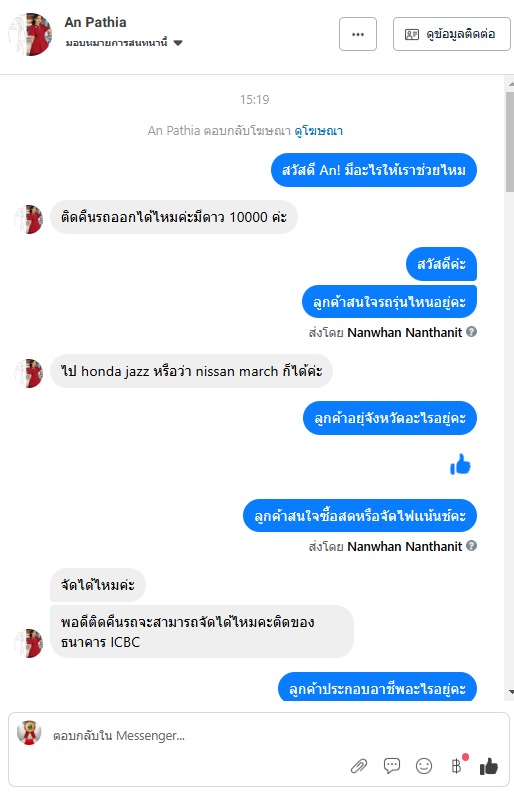Click the thumbs-up sticker in conversation

(x=460, y=464)
